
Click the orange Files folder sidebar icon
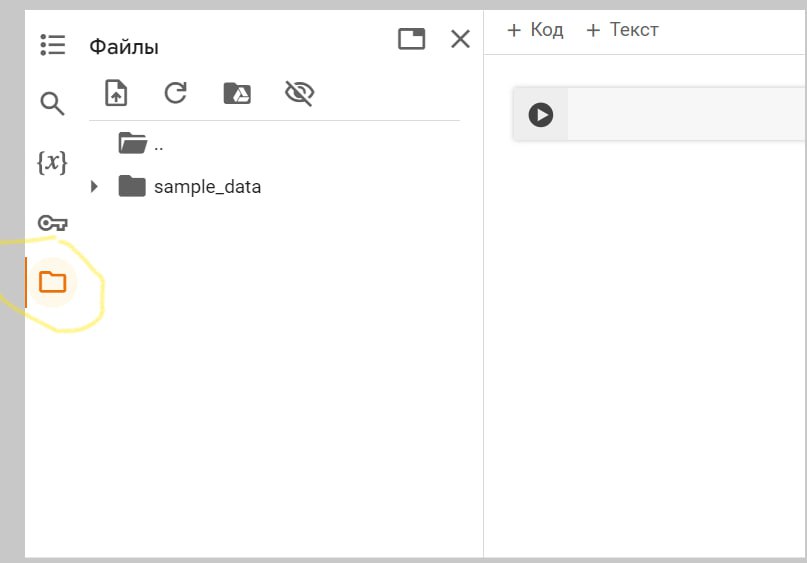(52, 282)
